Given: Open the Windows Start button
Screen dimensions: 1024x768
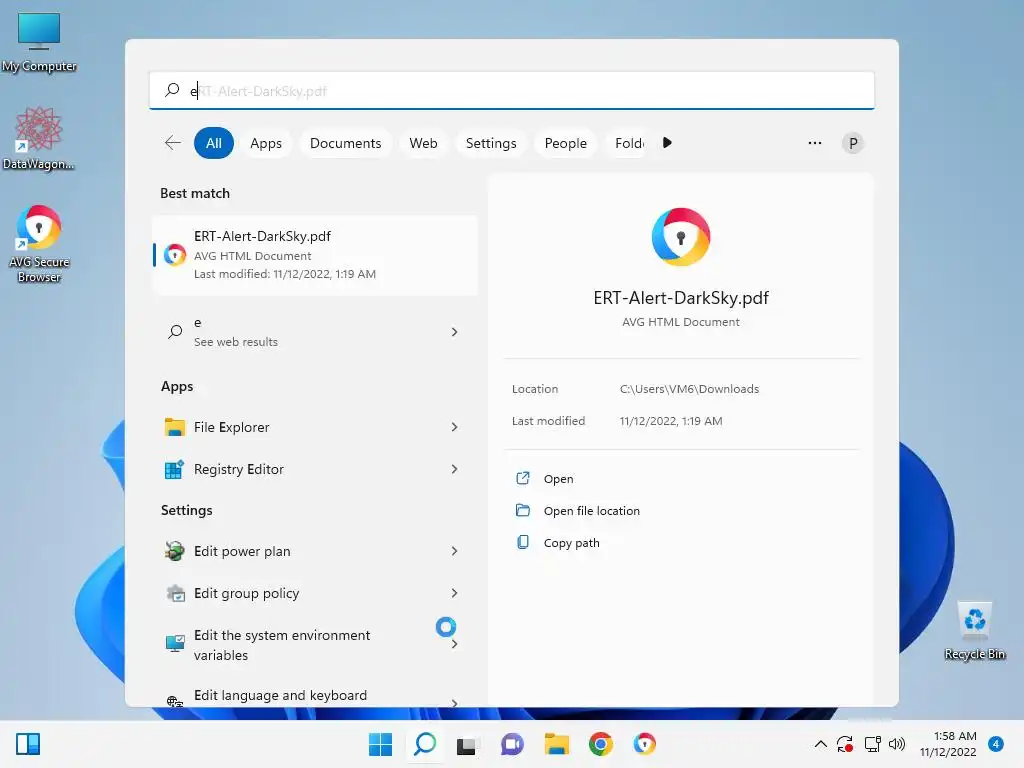Looking at the screenshot, I should [x=380, y=744].
